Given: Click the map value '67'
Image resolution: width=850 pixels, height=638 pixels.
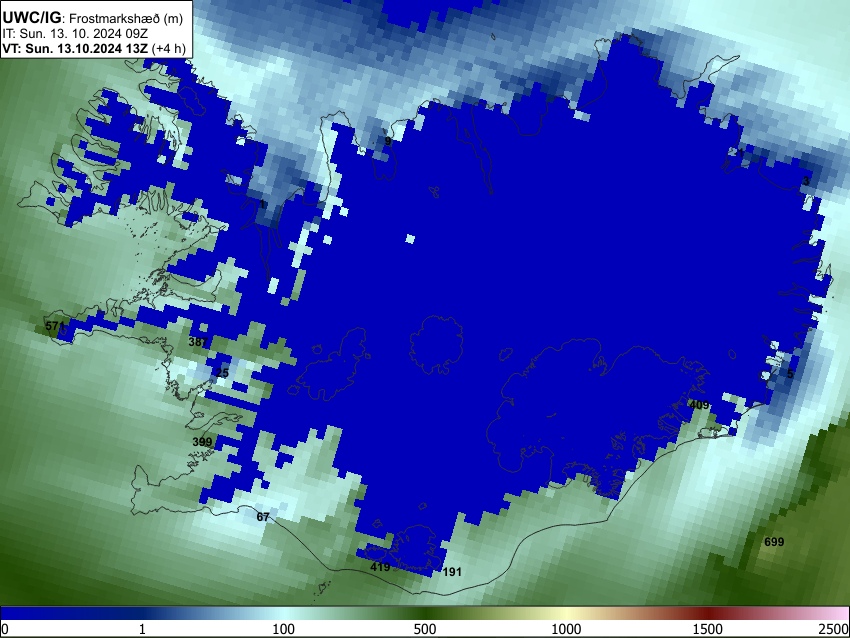Looking at the screenshot, I should point(263,517).
